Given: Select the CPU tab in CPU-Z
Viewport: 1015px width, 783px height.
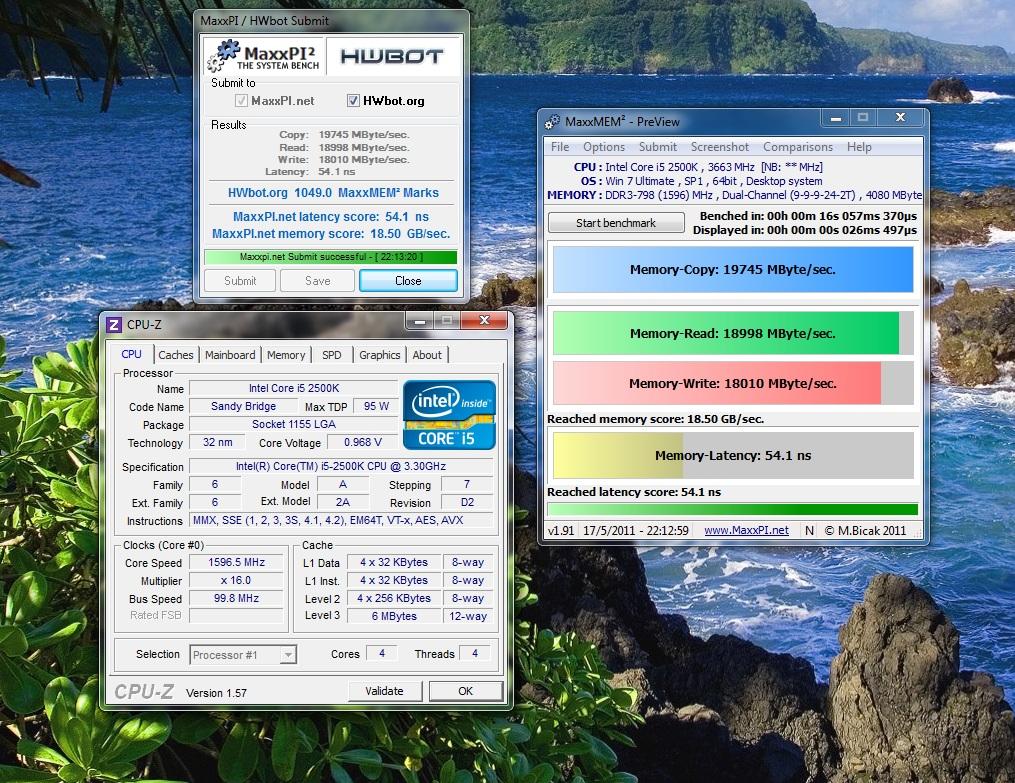Looking at the screenshot, I should click(x=131, y=354).
